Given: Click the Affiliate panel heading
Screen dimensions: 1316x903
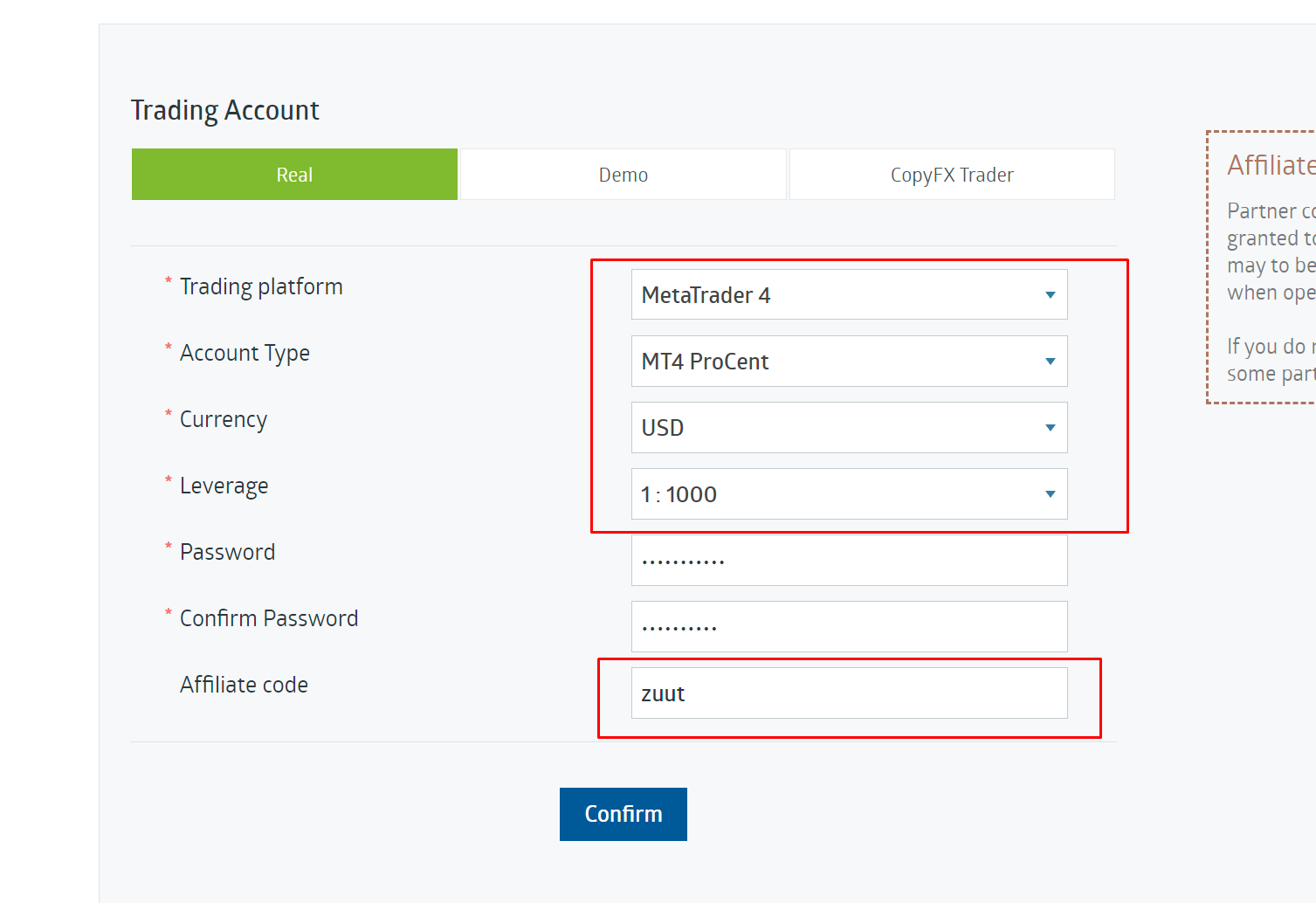Looking at the screenshot, I should (x=1270, y=165).
